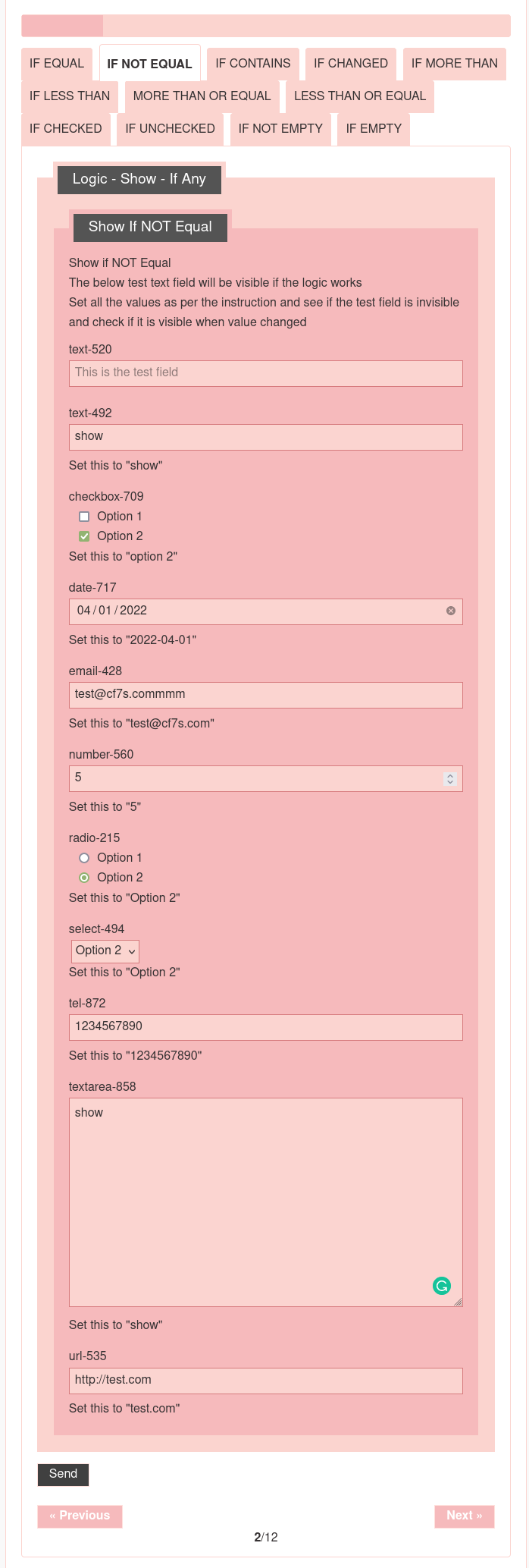Image resolution: width=529 pixels, height=1568 pixels.
Task: Click the Grammarly icon in the textarea
Action: tap(442, 1286)
